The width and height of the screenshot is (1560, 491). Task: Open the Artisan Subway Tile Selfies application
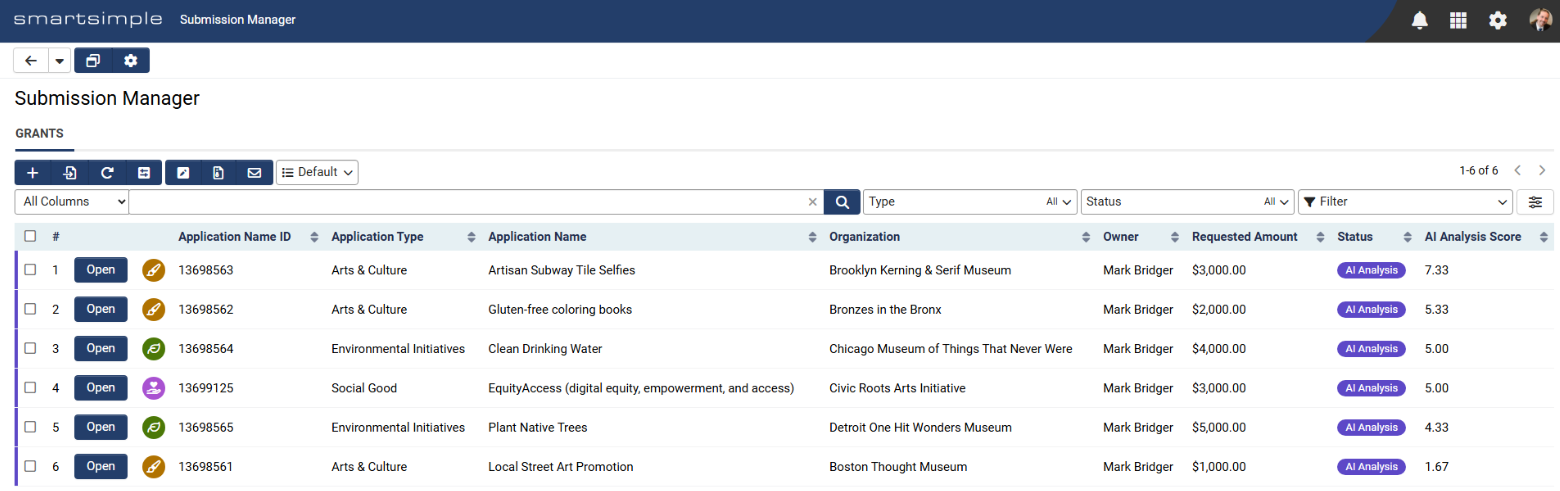point(101,270)
